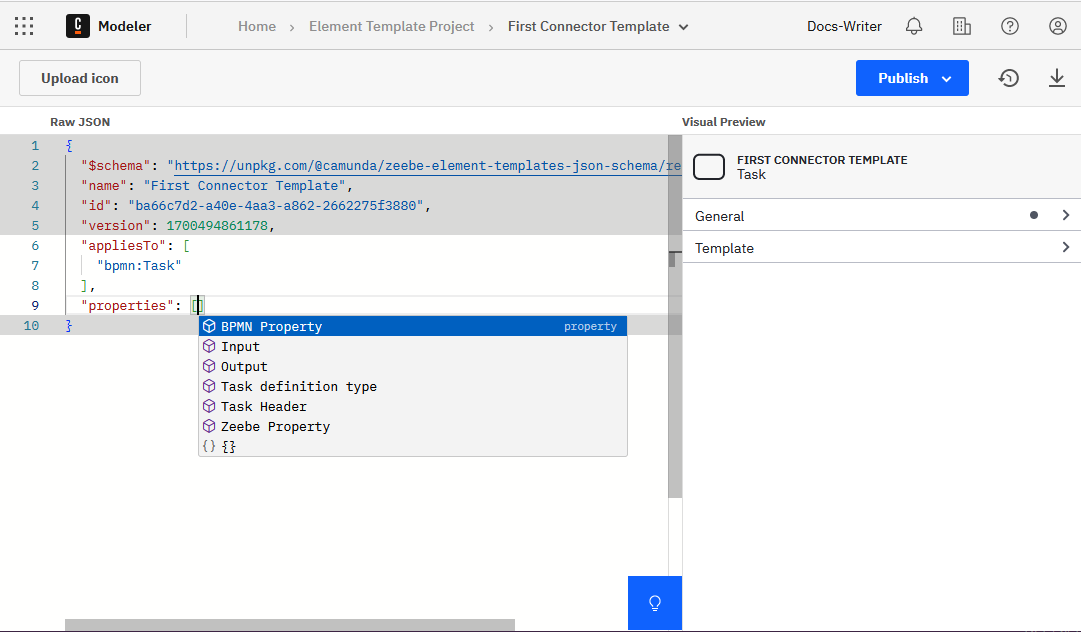The height and width of the screenshot is (632, 1081).
Task: Navigate to Home via the breadcrumb link
Action: pos(256,27)
